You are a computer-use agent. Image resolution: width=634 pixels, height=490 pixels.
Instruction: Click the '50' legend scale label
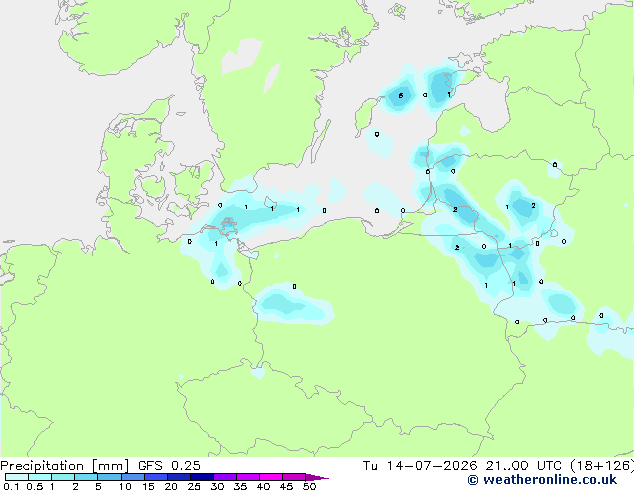pyautogui.click(x=309, y=486)
